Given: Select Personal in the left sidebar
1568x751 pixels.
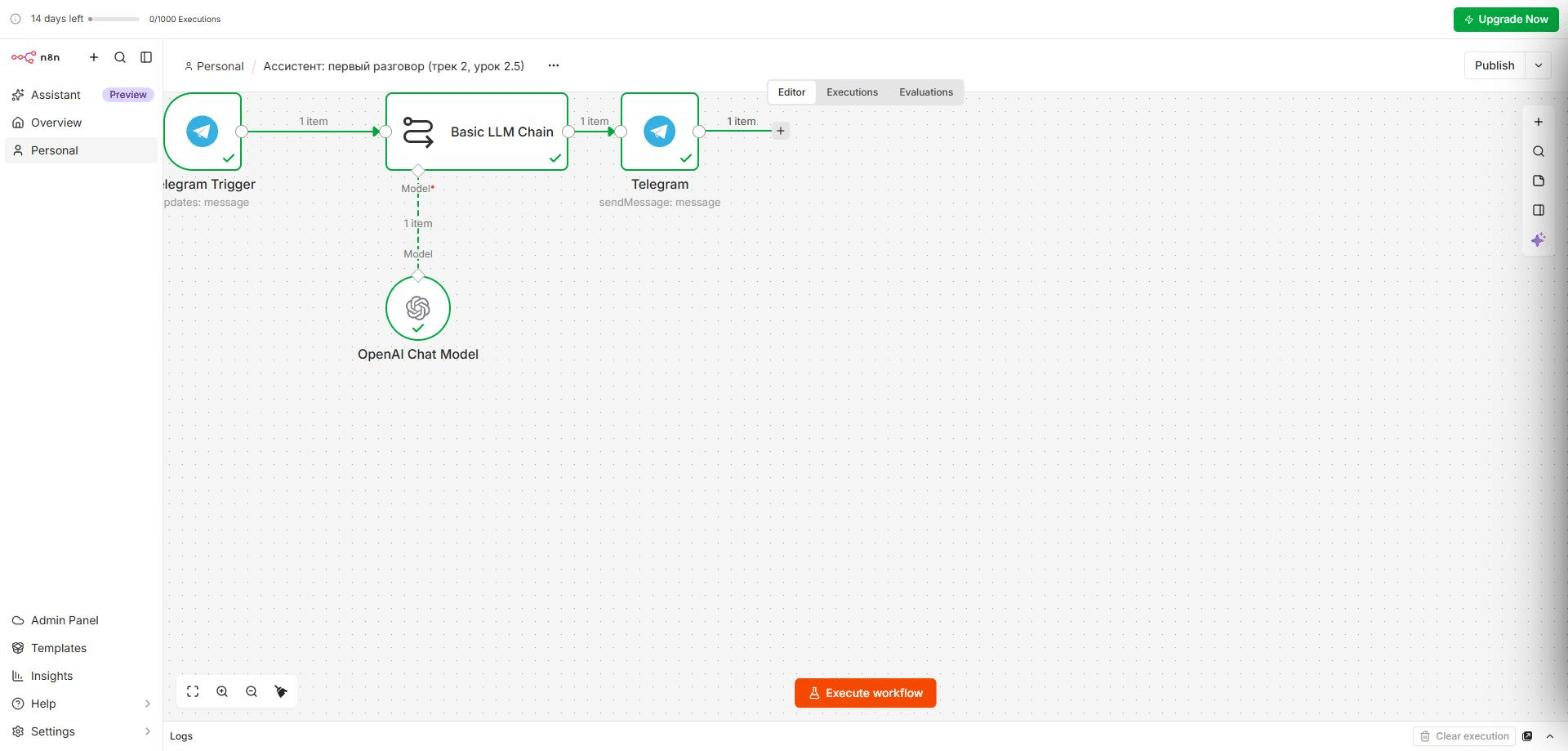Looking at the screenshot, I should tap(81, 151).
